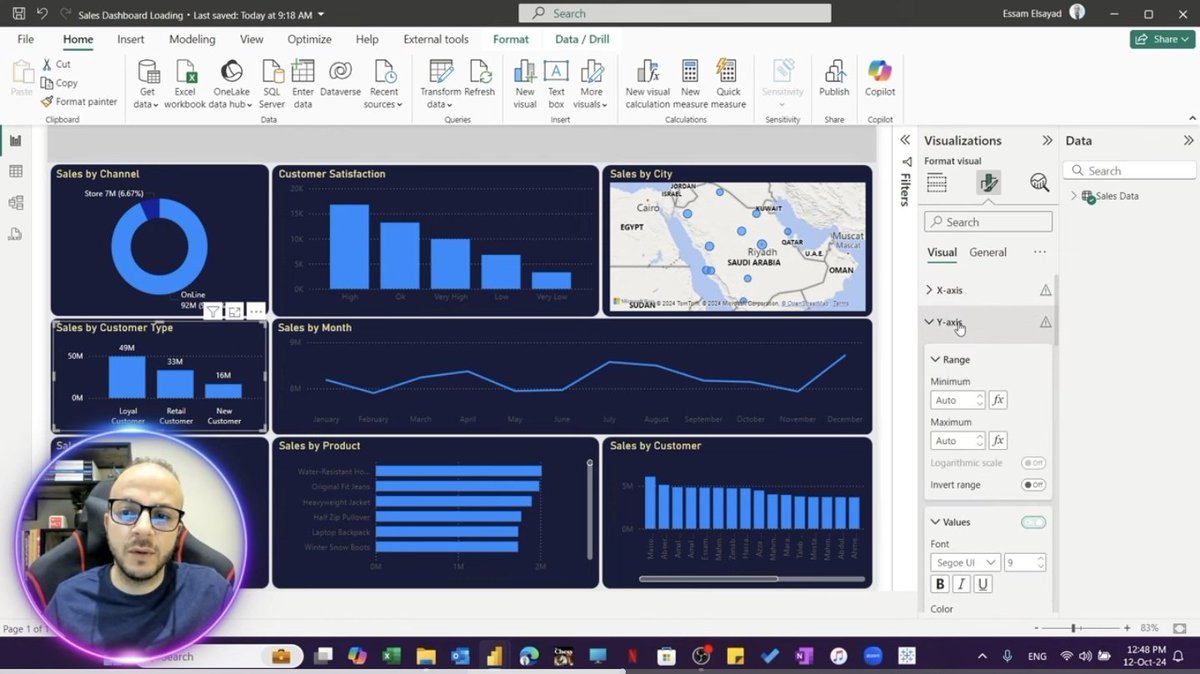Open OneLake data hub
Screen dimensions: 1200x674
click(x=231, y=84)
